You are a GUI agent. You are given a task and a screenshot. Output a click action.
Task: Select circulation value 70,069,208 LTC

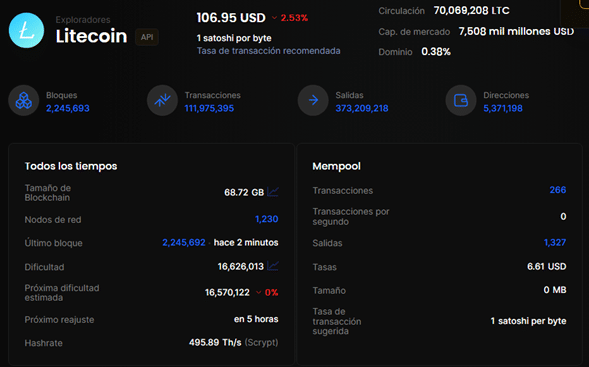[471, 11]
